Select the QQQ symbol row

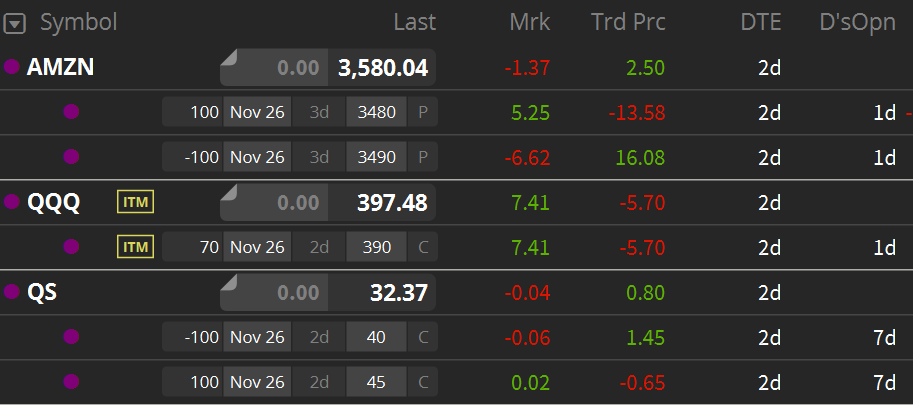(456, 202)
